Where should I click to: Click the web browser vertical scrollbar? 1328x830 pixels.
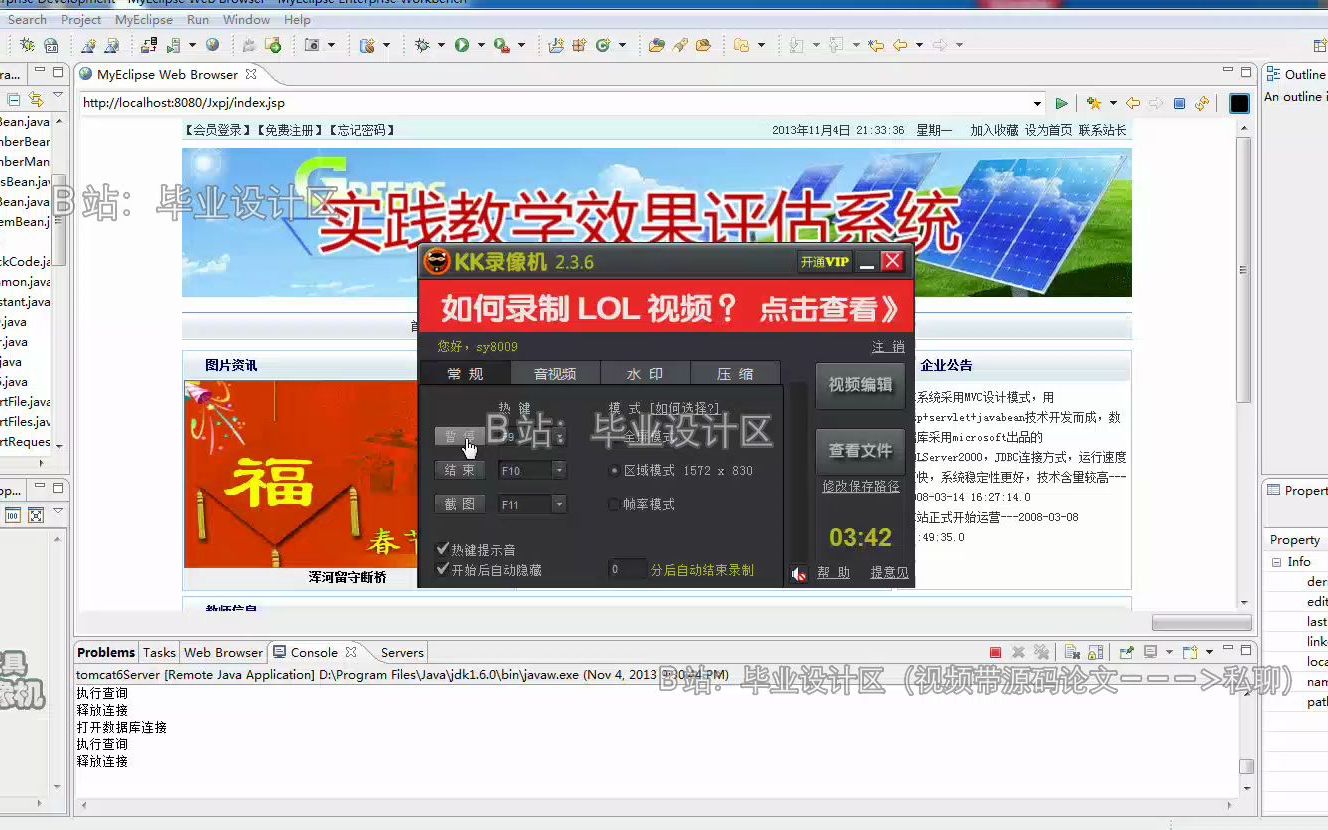tap(1244, 365)
